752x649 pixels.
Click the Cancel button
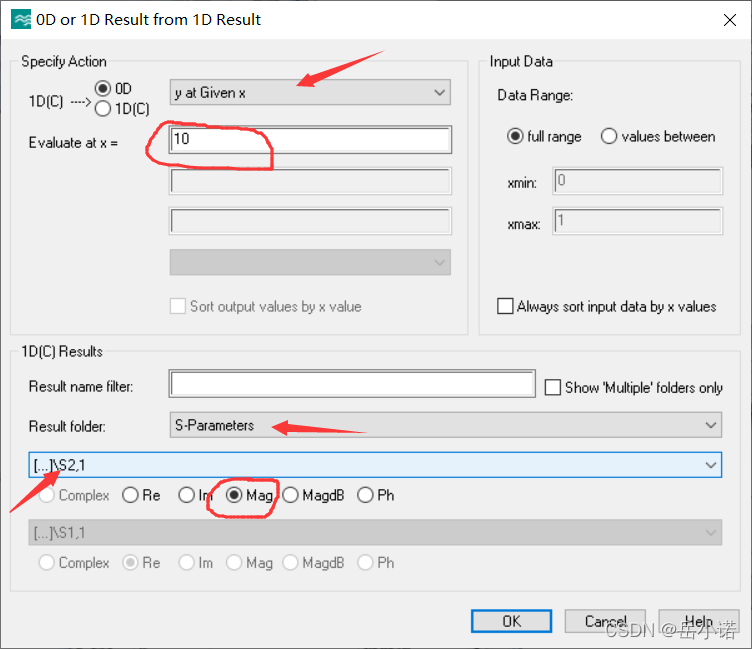[x=605, y=621]
